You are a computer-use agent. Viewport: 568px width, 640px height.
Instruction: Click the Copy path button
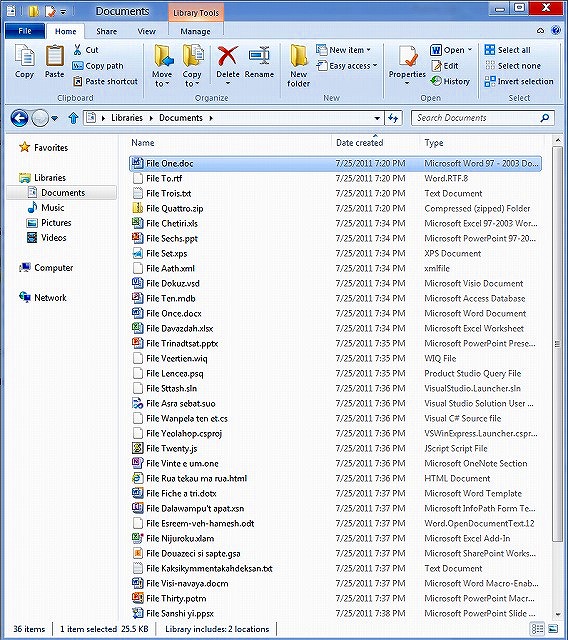point(98,66)
